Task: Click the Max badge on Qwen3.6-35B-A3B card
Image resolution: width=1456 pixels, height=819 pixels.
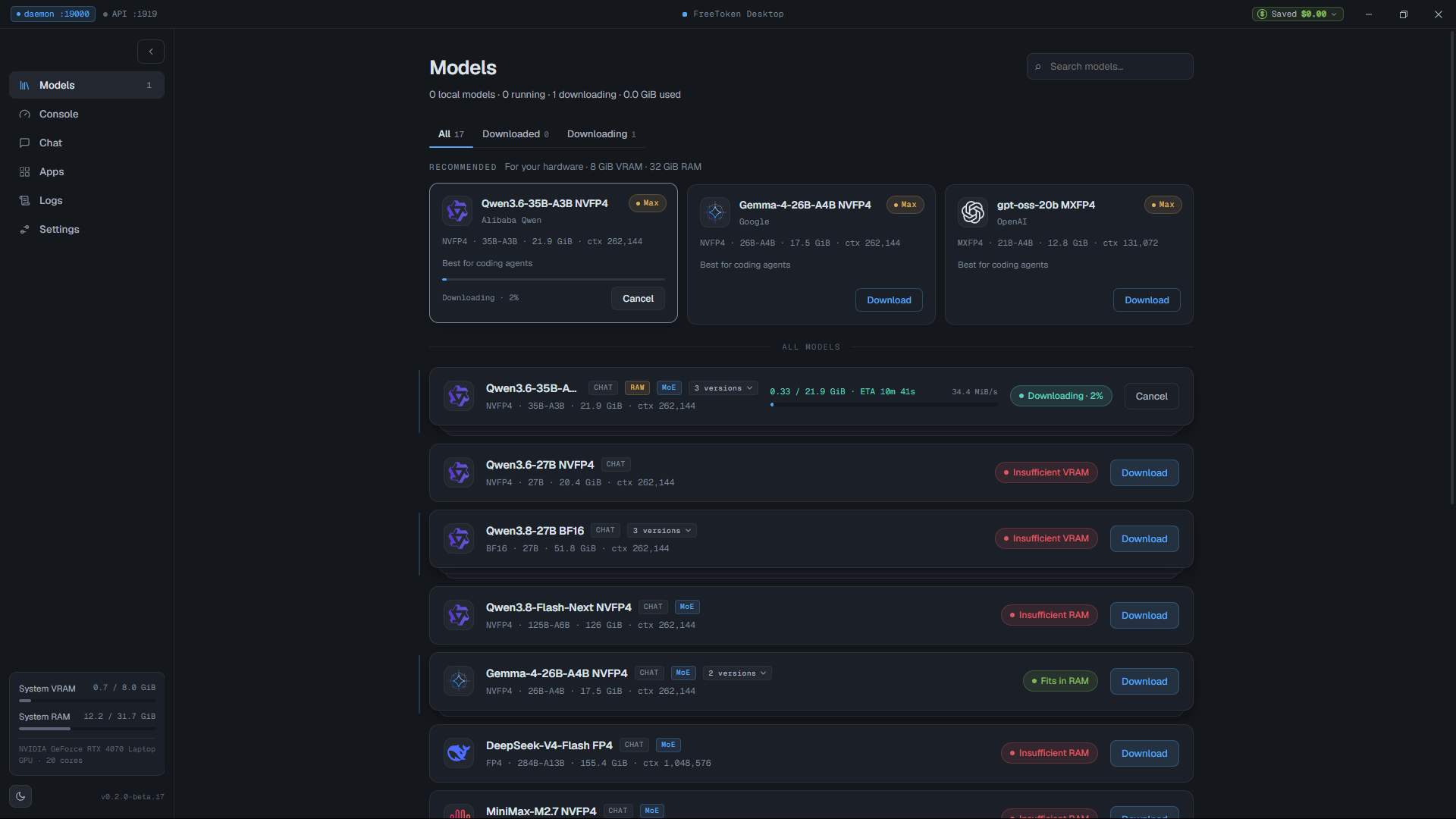Action: click(x=648, y=203)
